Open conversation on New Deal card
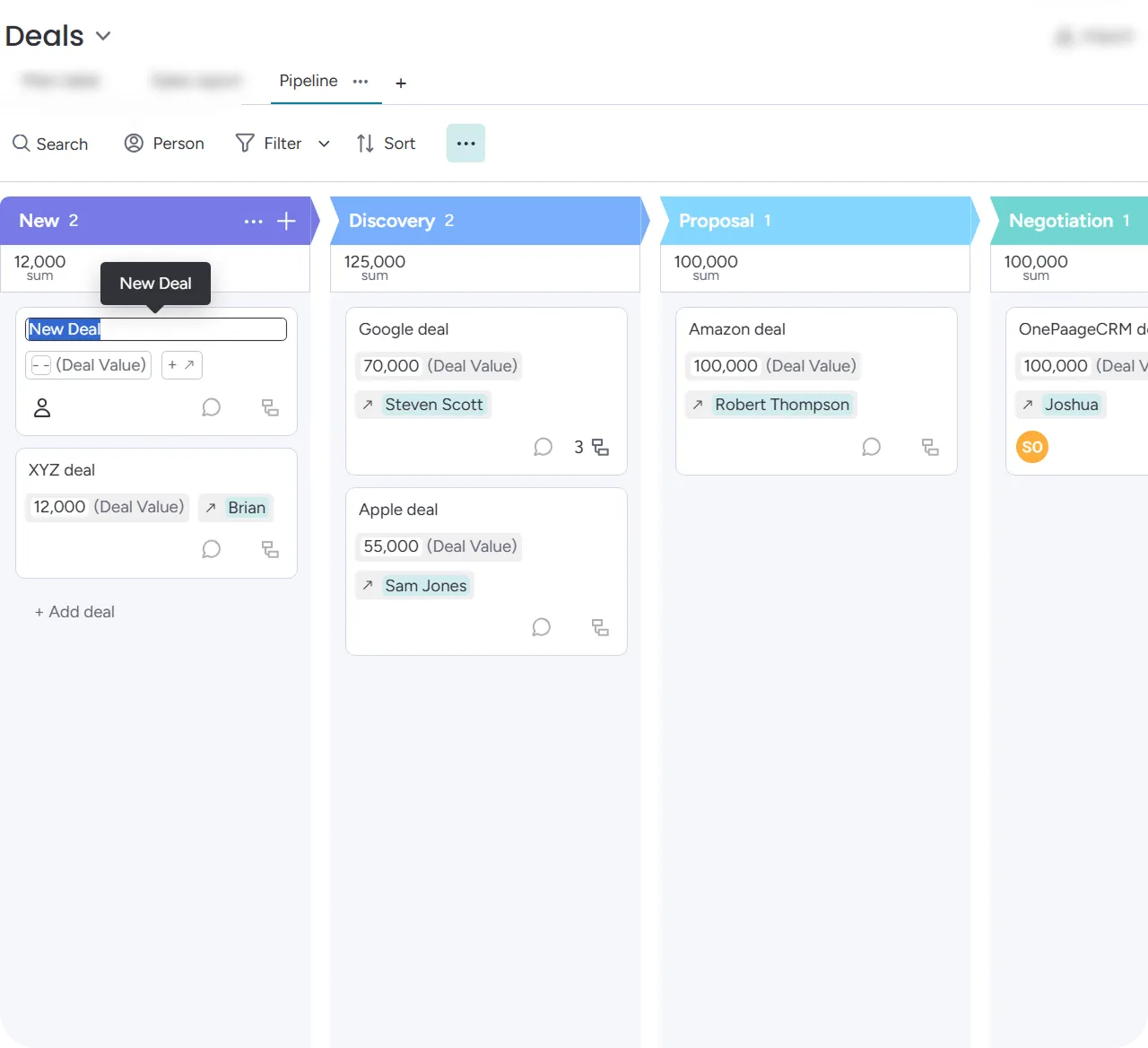Viewport: 1148px width, 1048px height. [211, 408]
